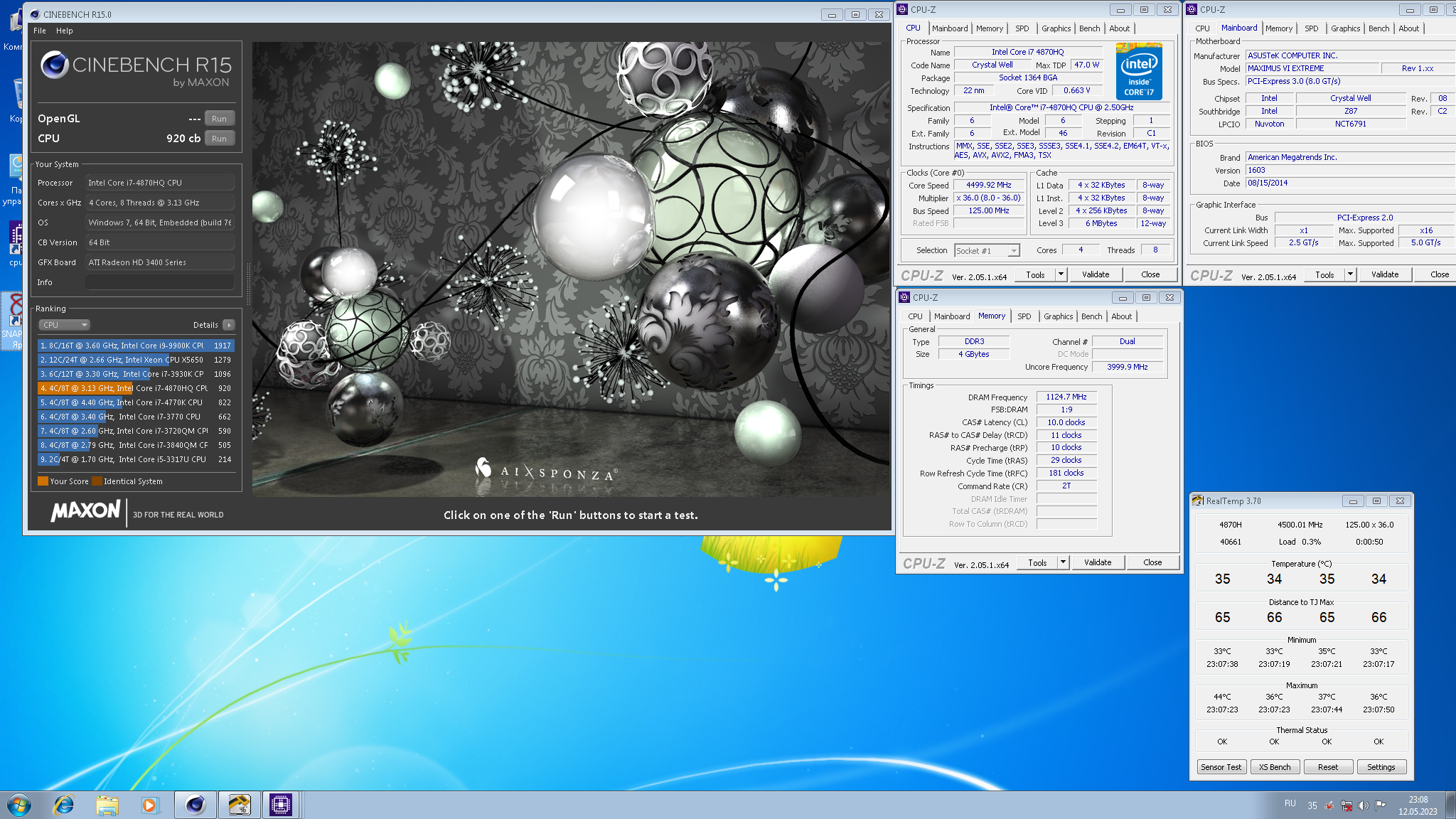Select the i9-9900K ranking row
This screenshot has width=1456, height=819.
(136, 346)
